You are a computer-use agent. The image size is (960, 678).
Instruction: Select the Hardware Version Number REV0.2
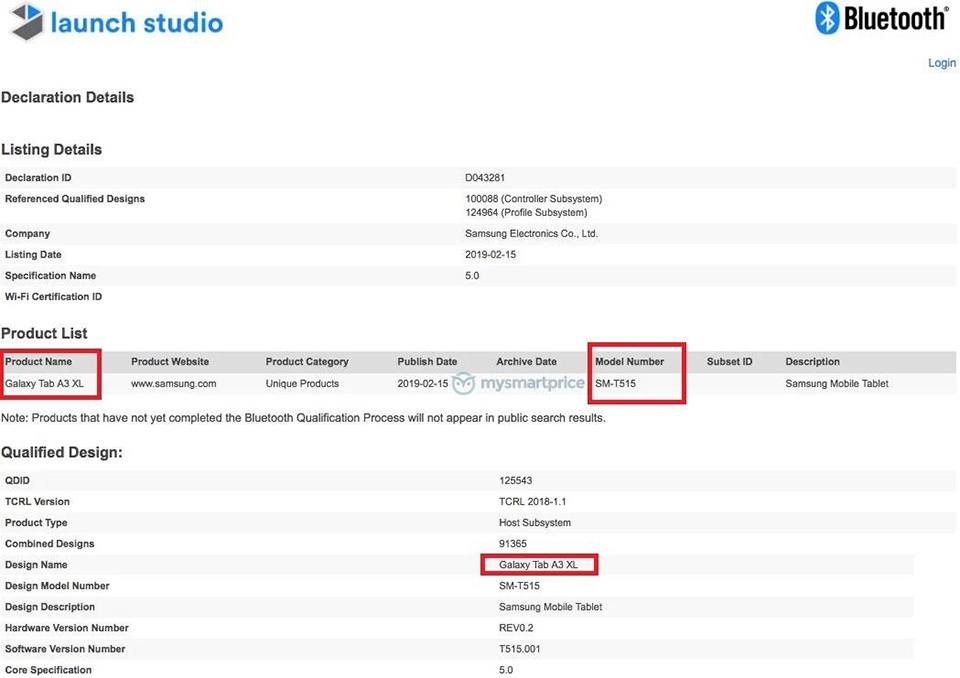pos(516,628)
